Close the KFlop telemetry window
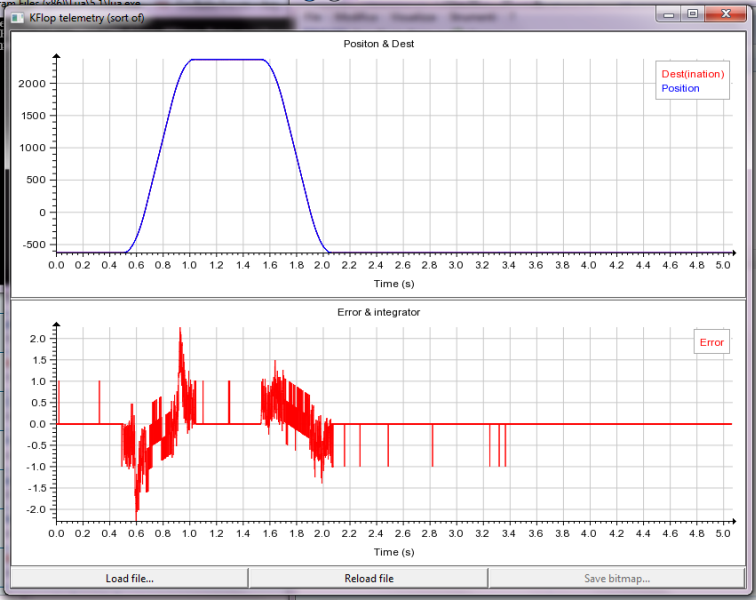The width and height of the screenshot is (756, 600). click(x=727, y=15)
